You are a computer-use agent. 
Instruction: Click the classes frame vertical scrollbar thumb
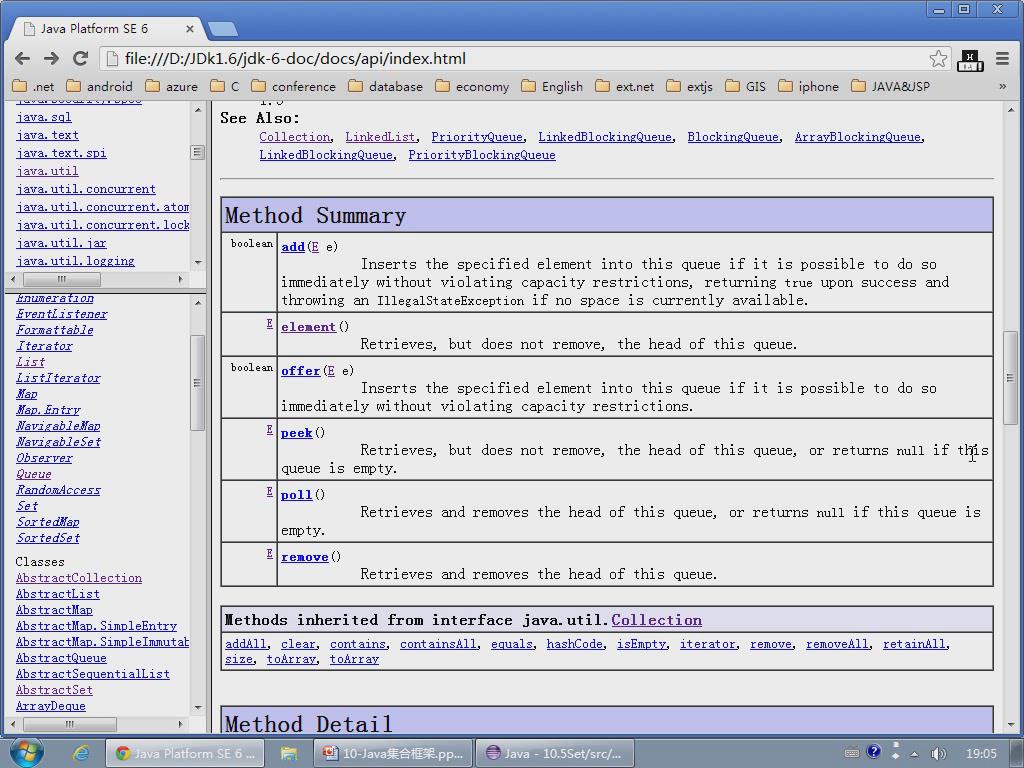(x=197, y=383)
